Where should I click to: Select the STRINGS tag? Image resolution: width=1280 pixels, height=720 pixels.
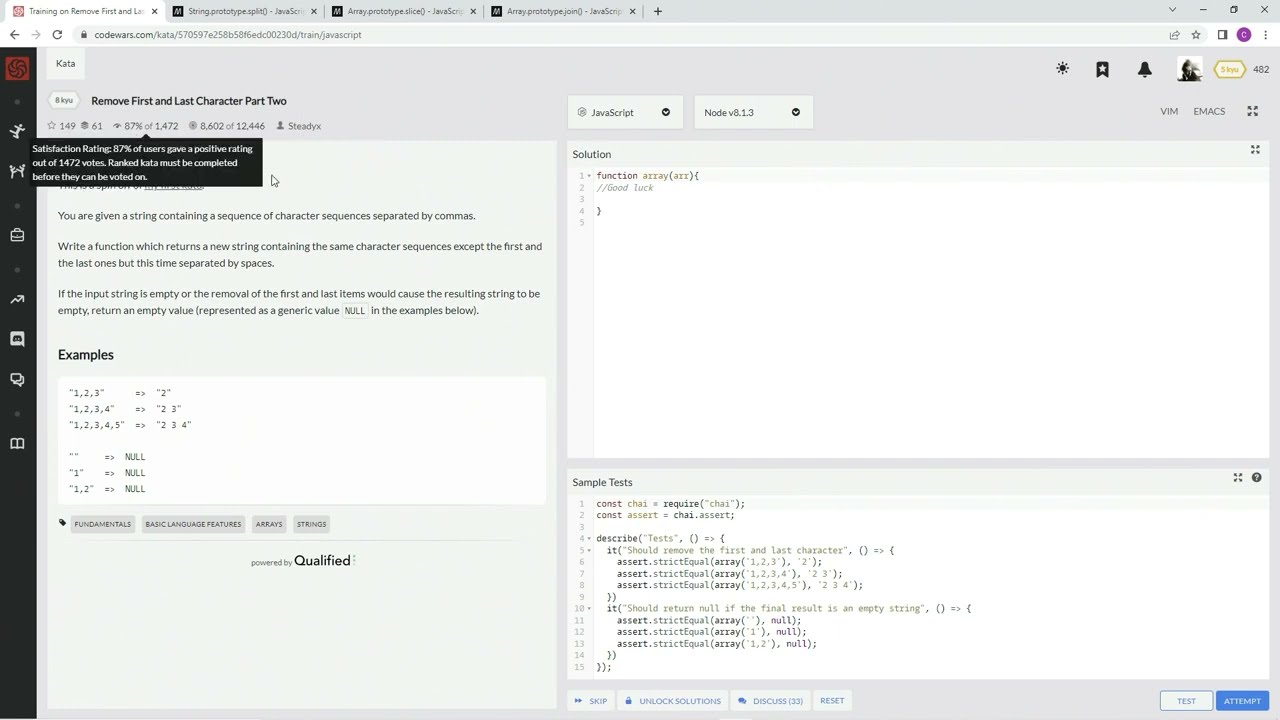point(311,524)
